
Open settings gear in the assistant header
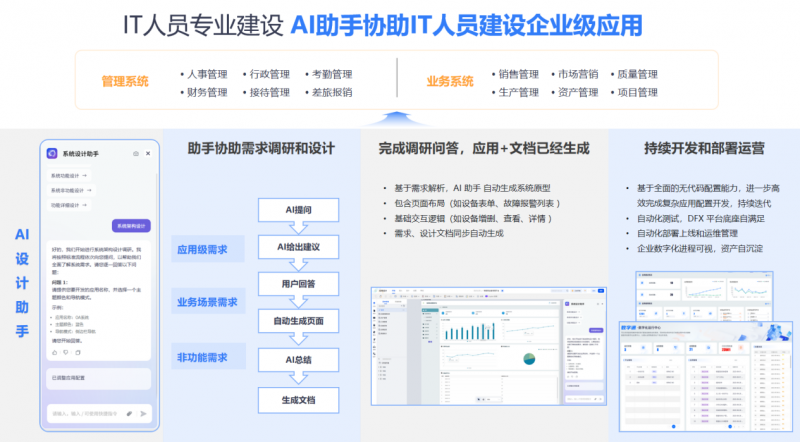135,155
